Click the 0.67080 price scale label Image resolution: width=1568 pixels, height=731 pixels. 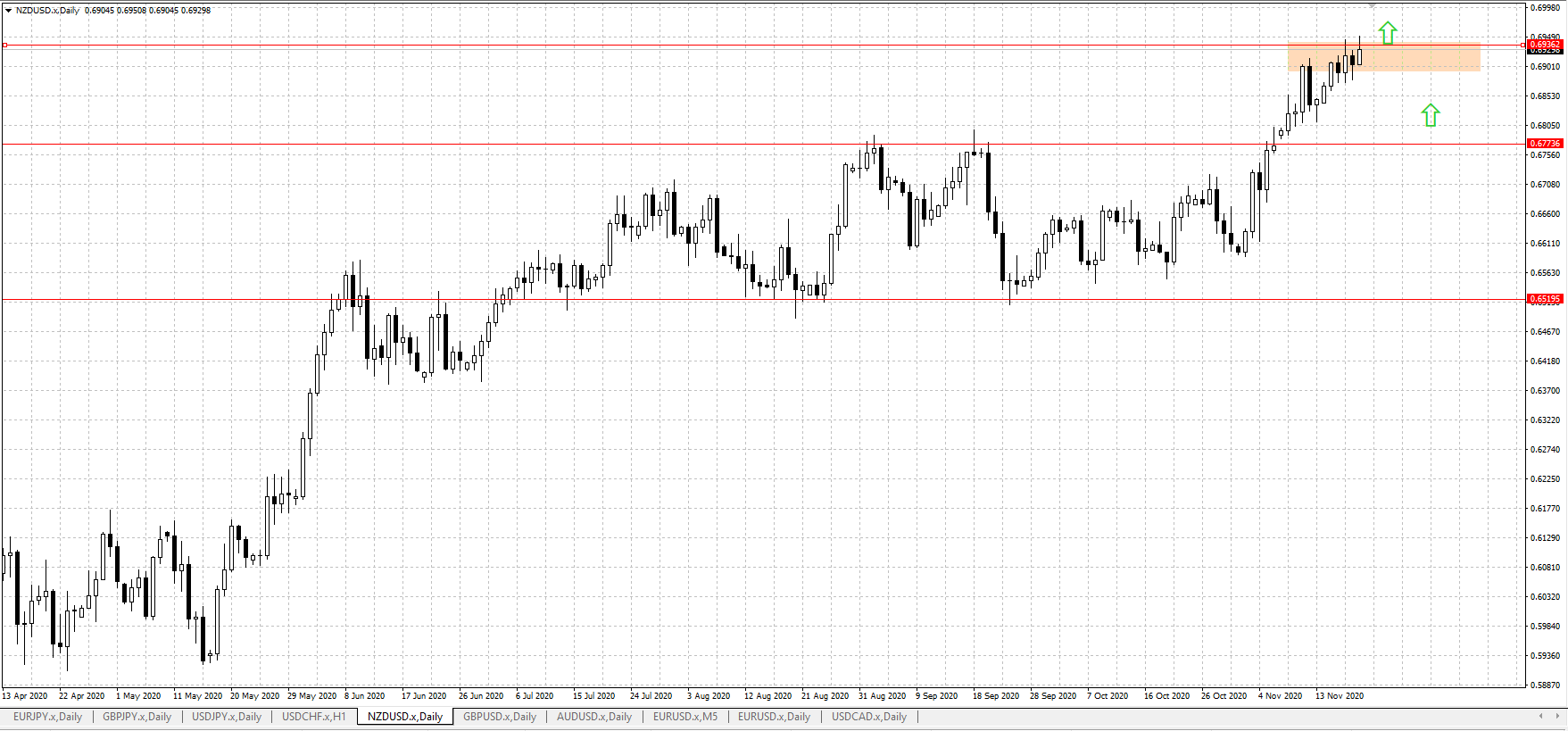[x=1545, y=185]
